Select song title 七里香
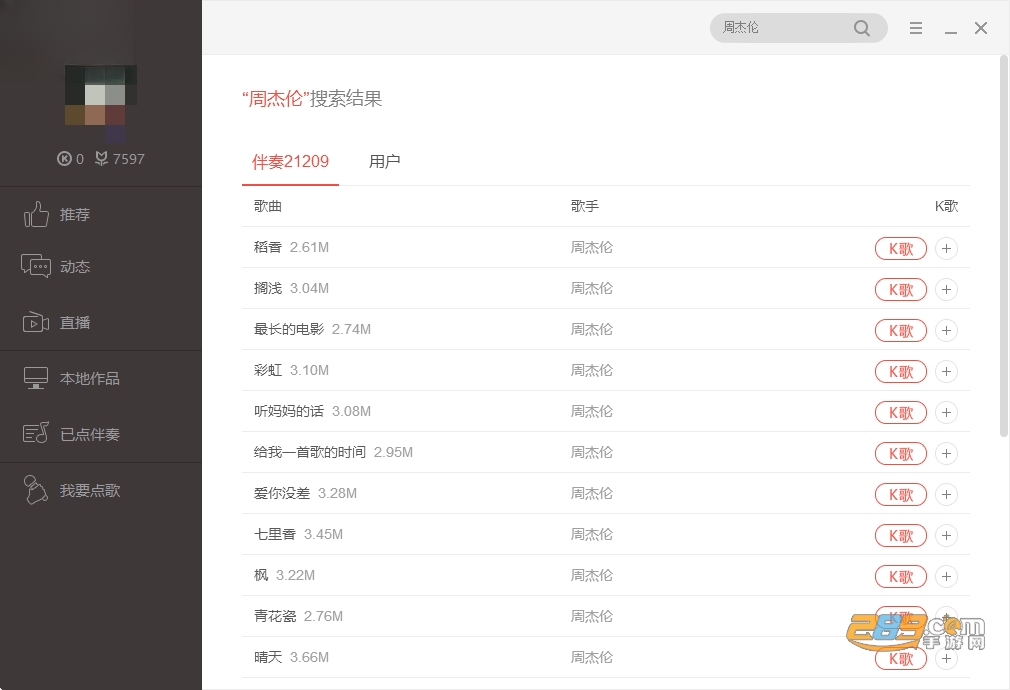The image size is (1010, 690). coord(275,534)
